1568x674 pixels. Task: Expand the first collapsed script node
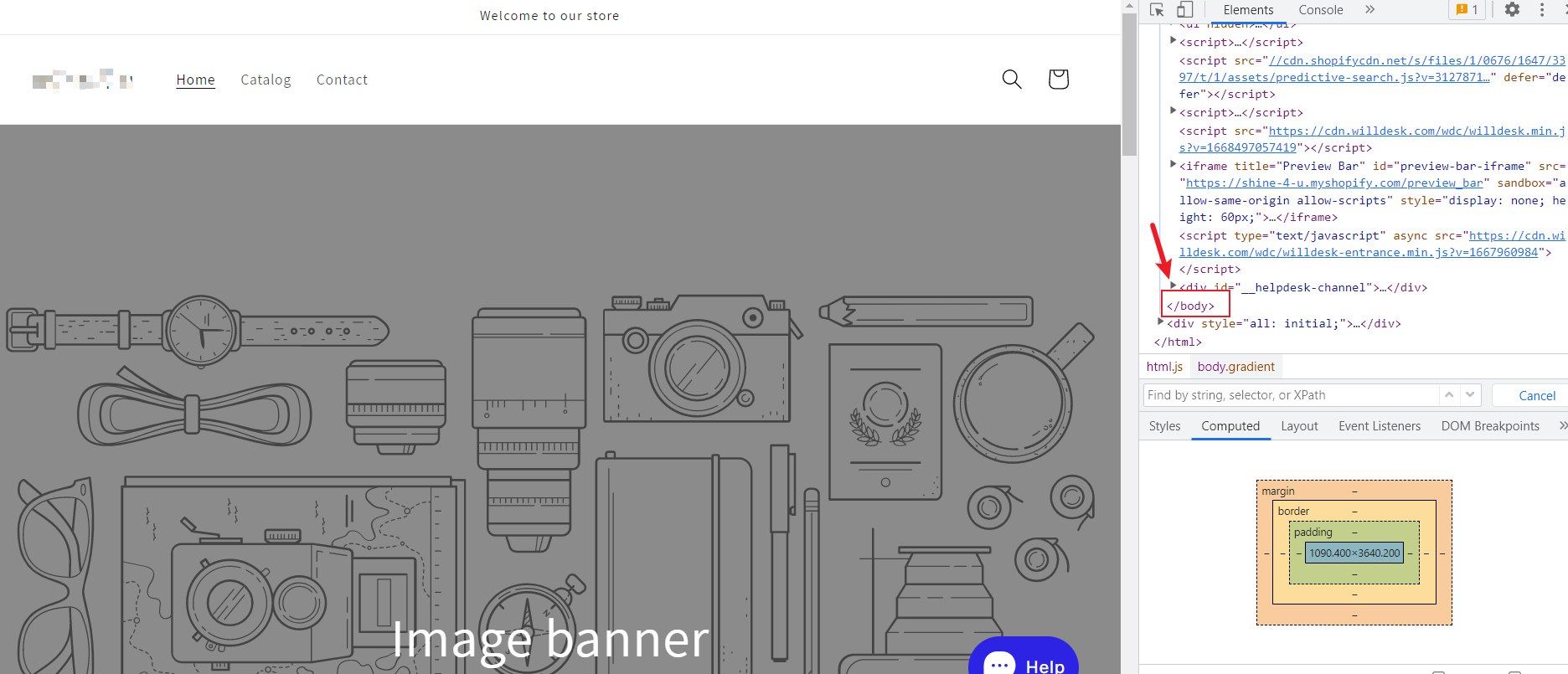[1173, 39]
